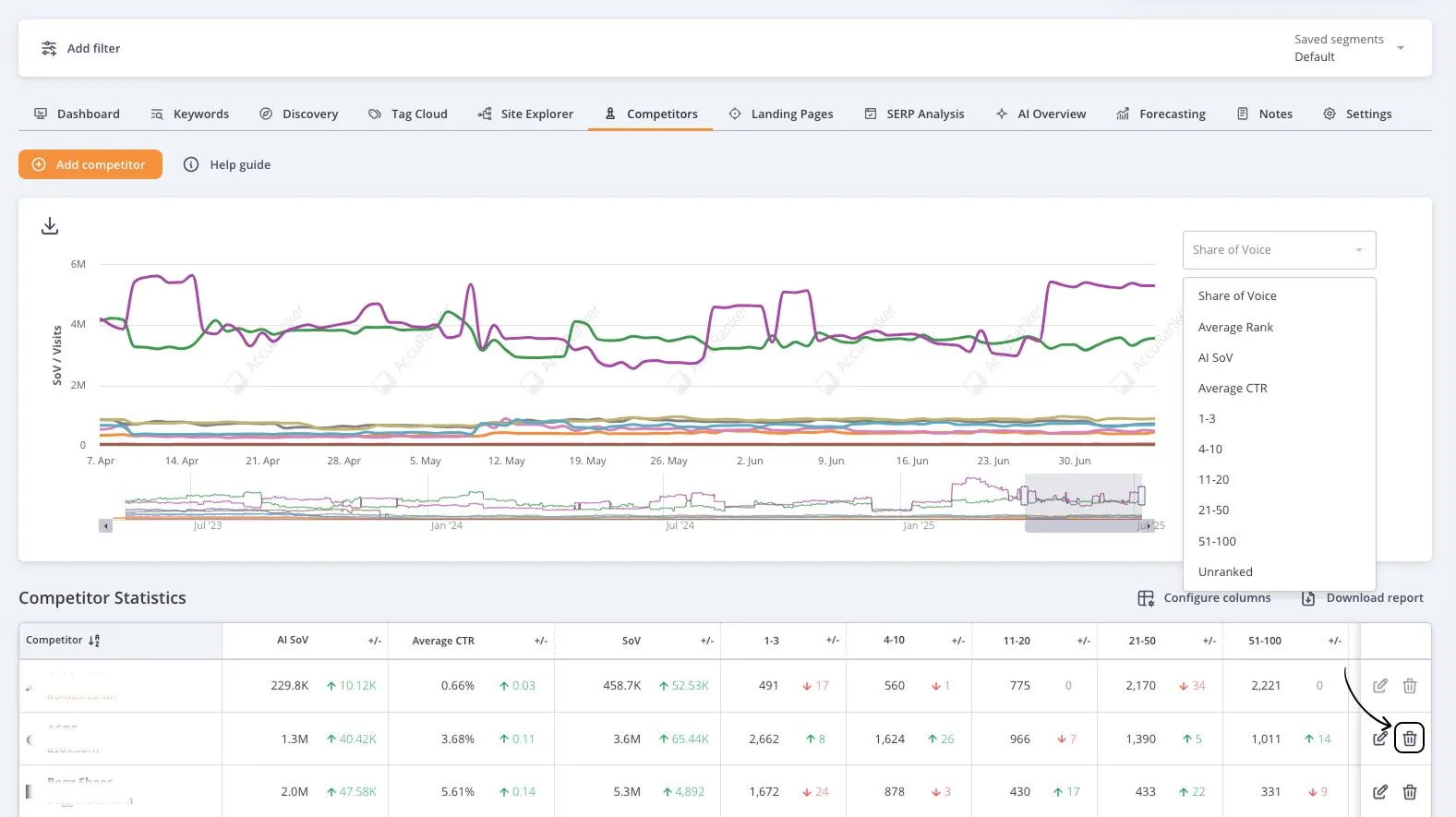1456x817 pixels.
Task: Click the Add filter sliders icon
Action: click(x=49, y=48)
